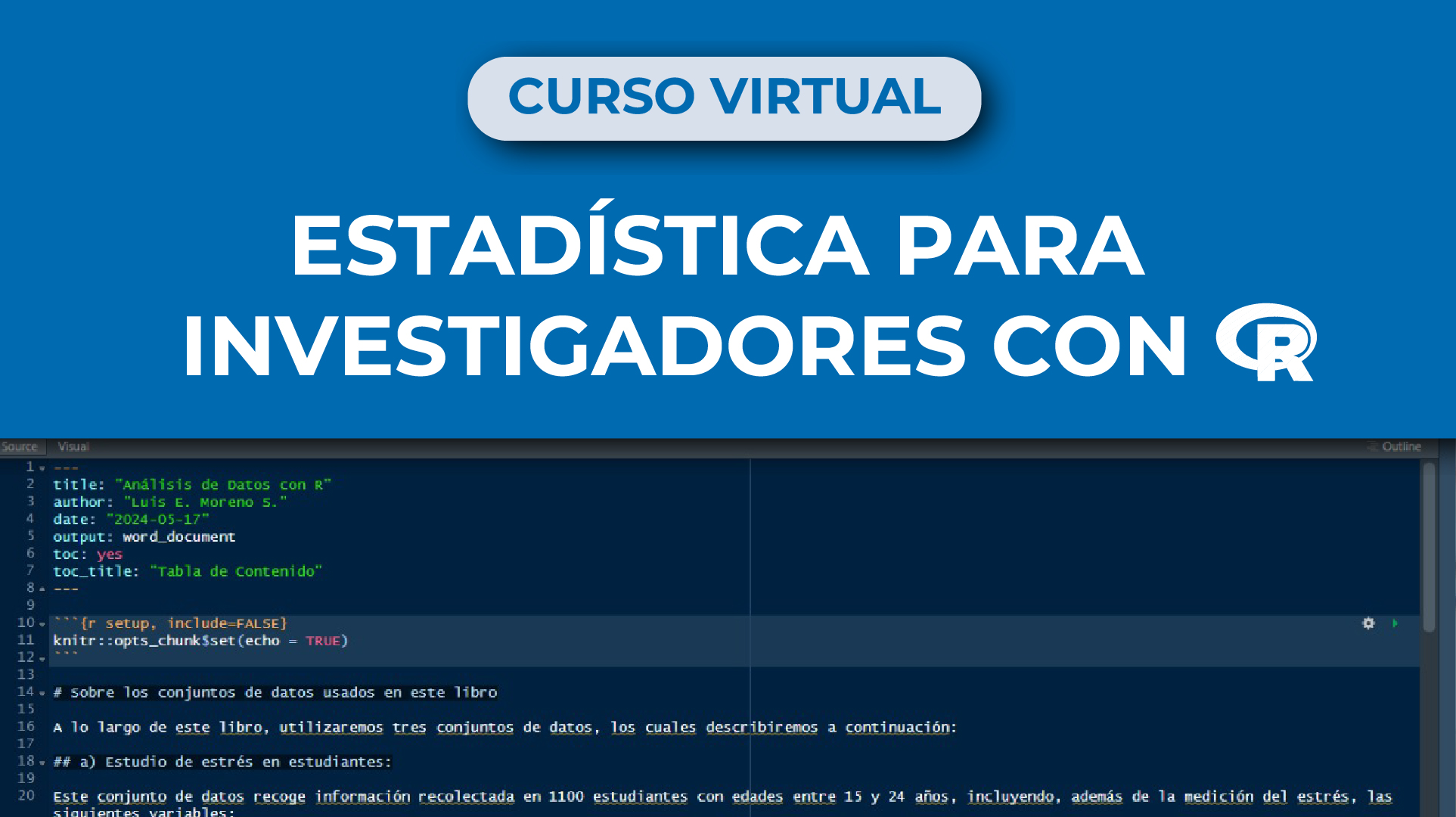Collapse subsection fold arrow at line 18

(x=42, y=763)
